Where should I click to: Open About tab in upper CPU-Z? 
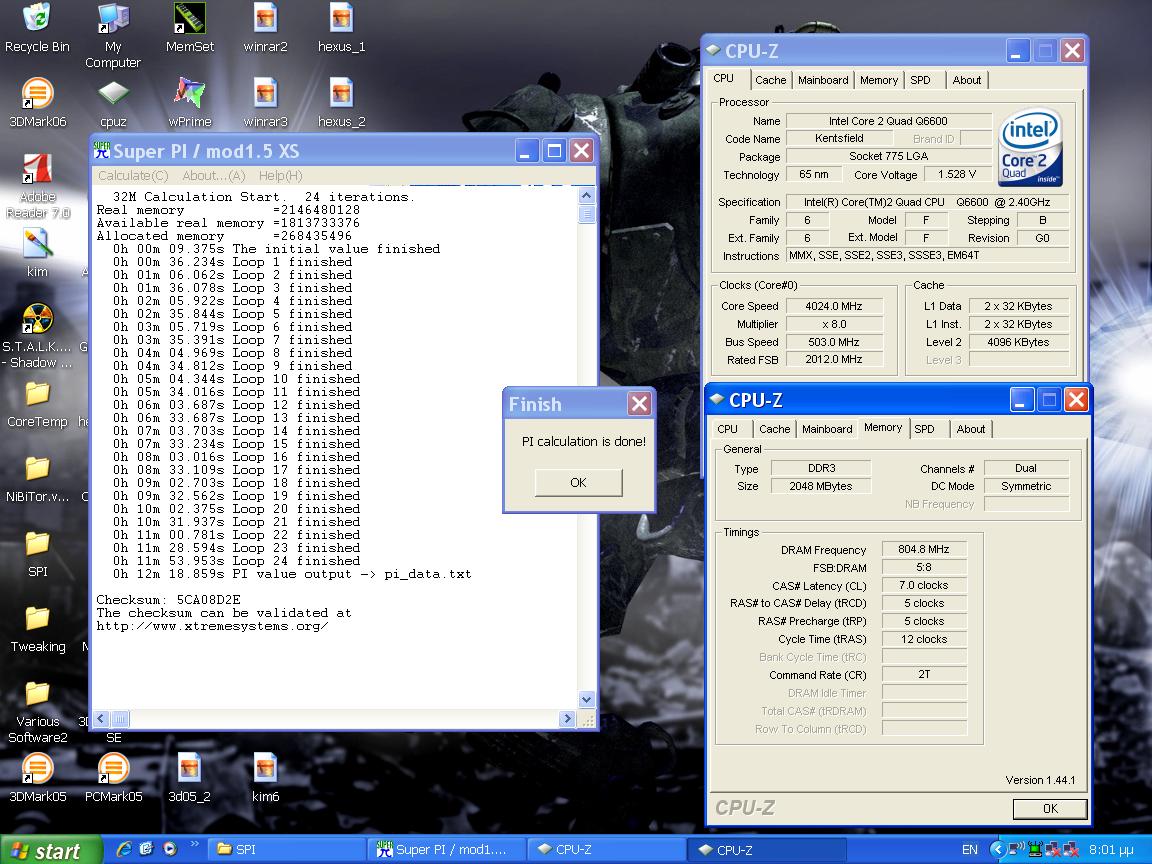pyautogui.click(x=966, y=80)
